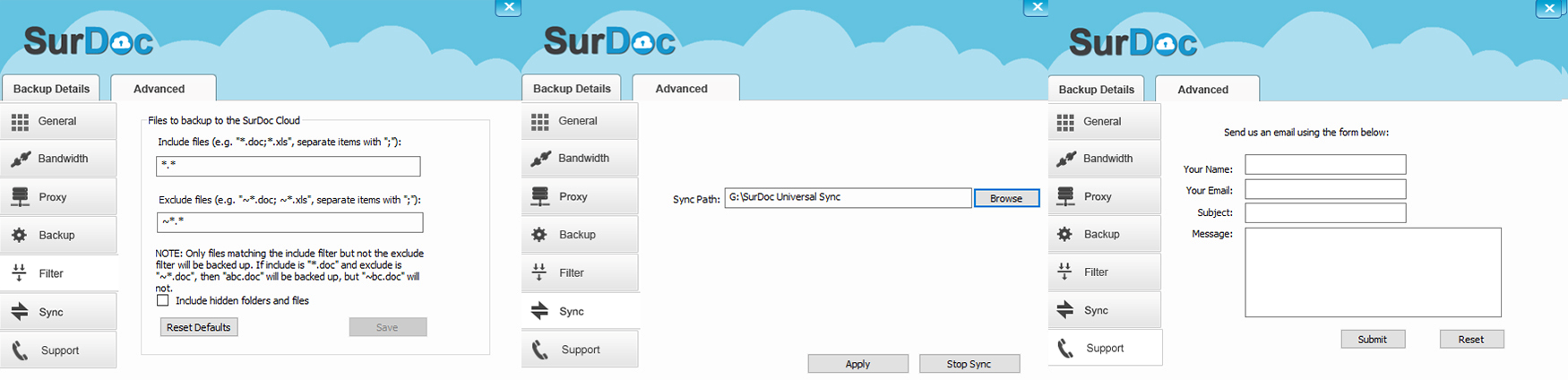Switch to Backup Details tab in left window

[51, 89]
